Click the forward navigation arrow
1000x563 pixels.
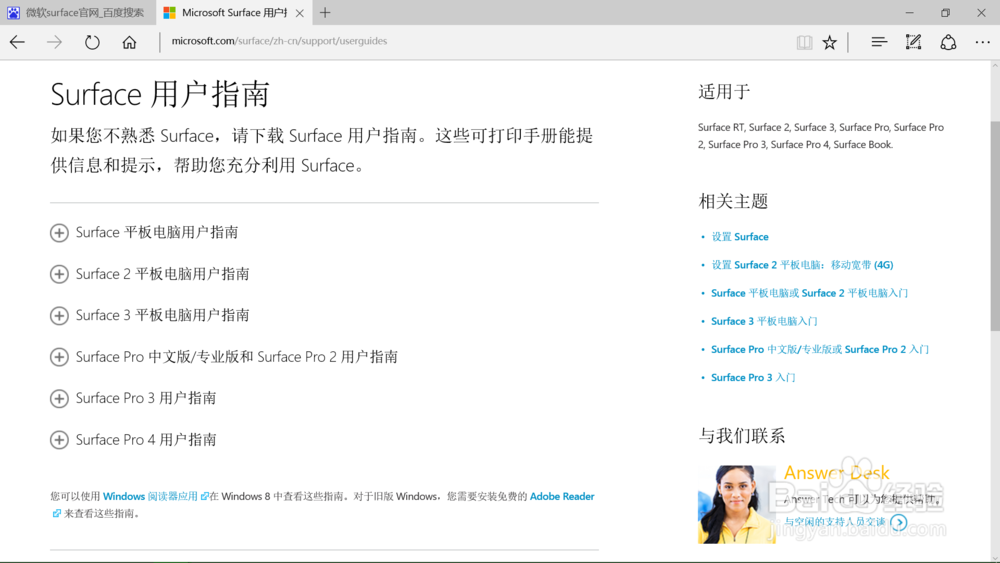(54, 42)
